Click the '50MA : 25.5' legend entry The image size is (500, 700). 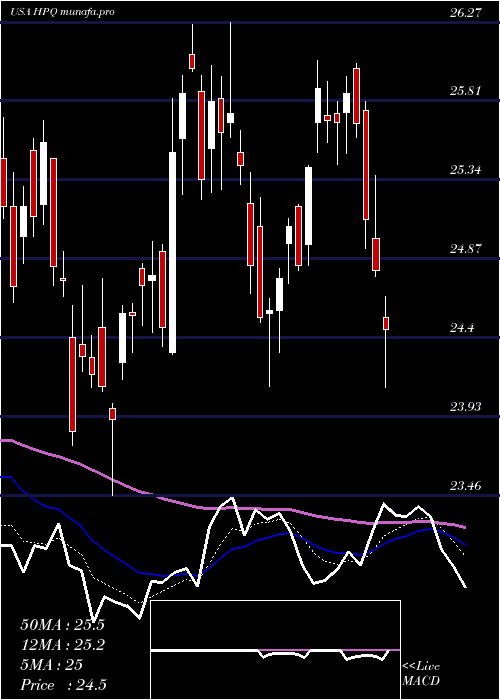[x=62, y=625]
